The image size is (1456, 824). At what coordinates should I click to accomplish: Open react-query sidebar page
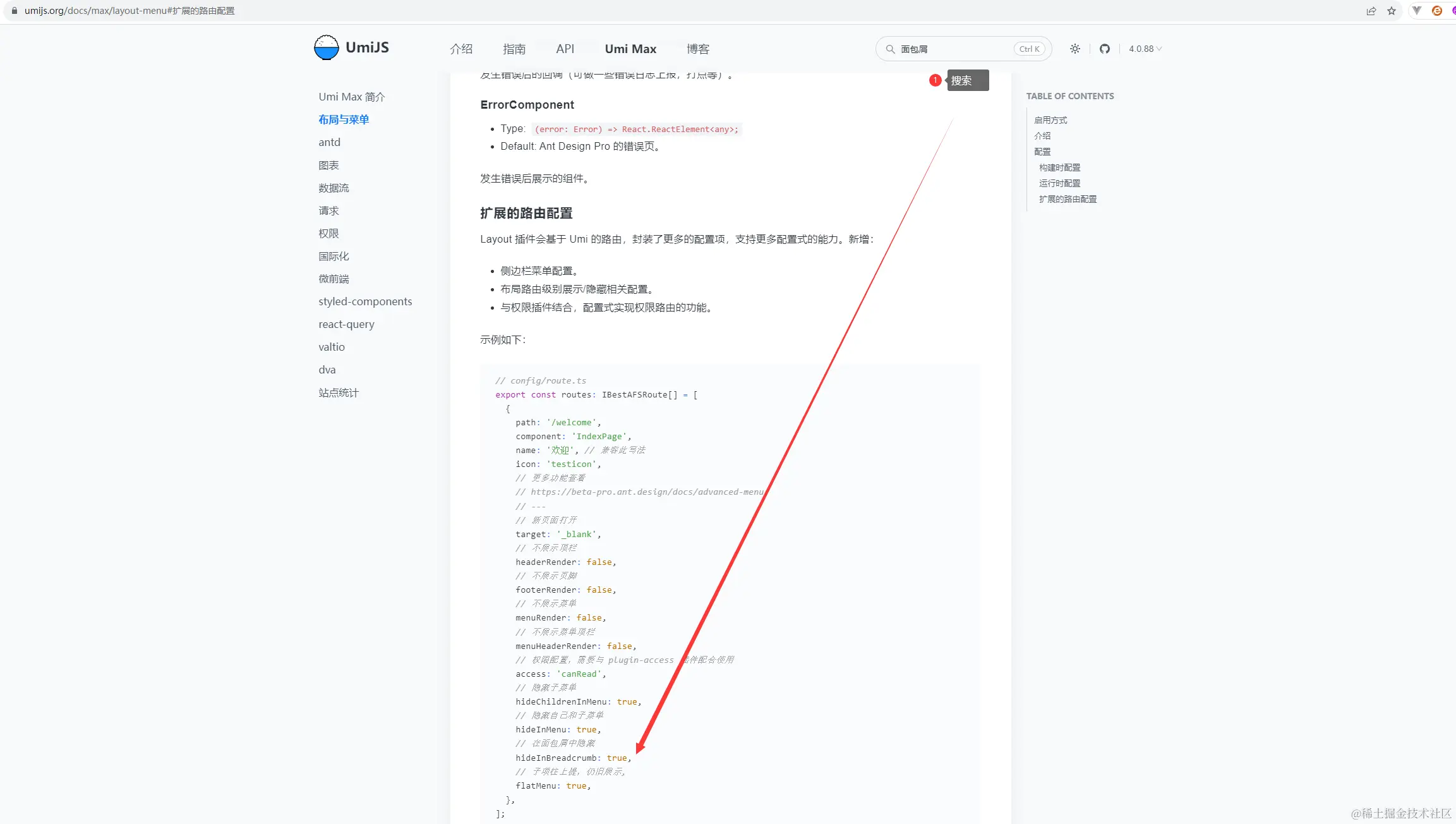[x=346, y=324]
